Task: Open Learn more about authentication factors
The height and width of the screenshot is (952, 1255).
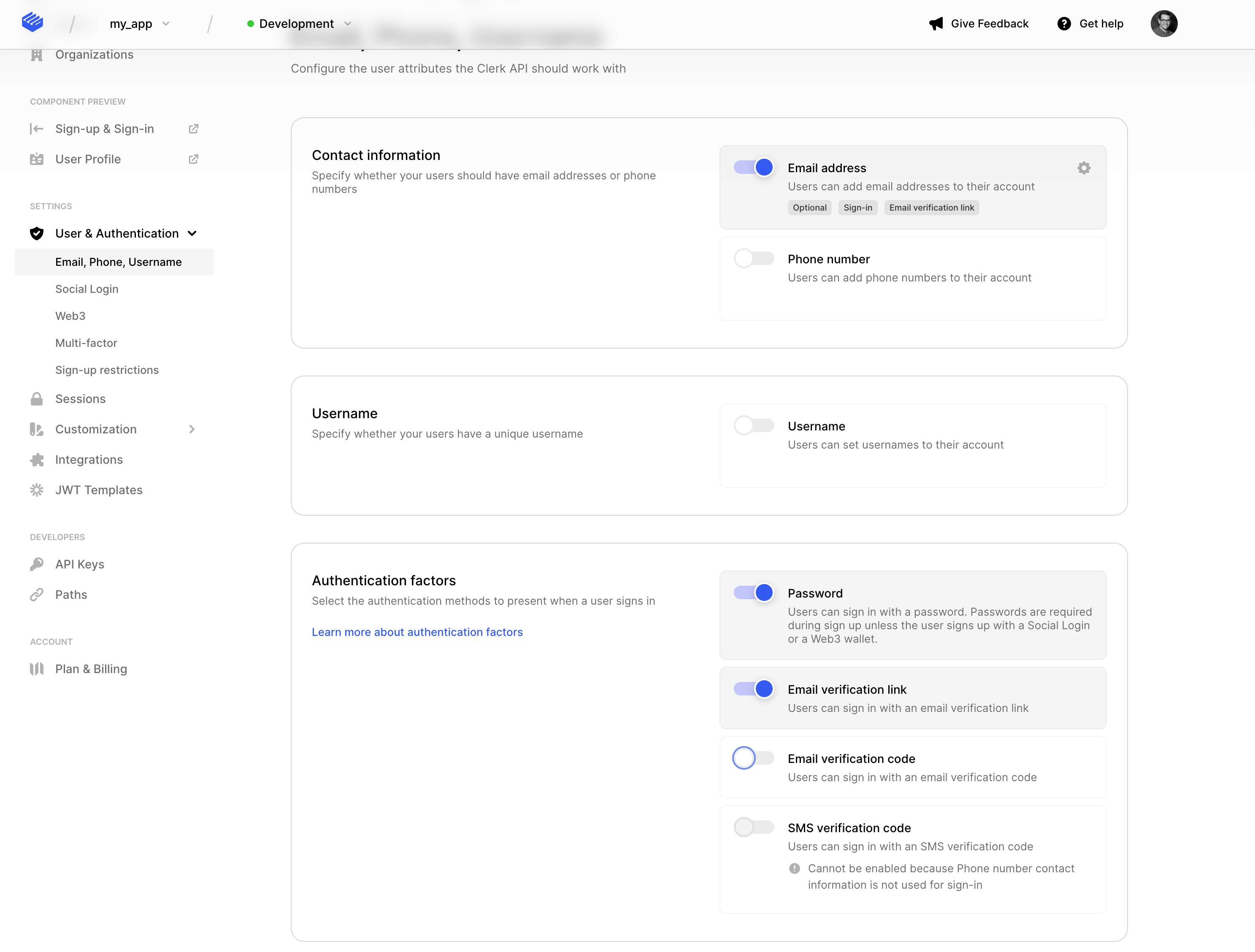Action: point(417,632)
